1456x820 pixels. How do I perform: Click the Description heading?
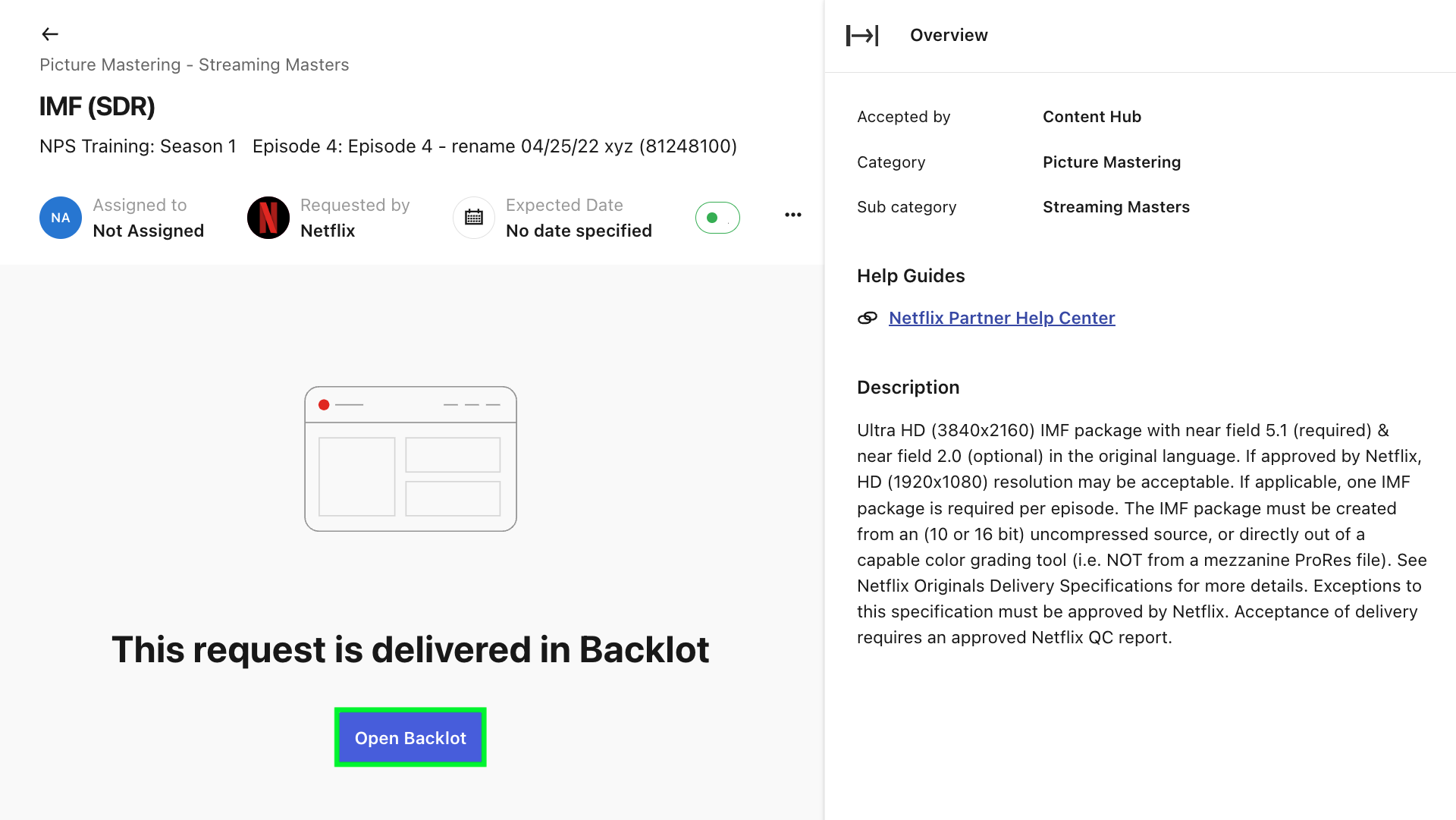click(x=908, y=388)
